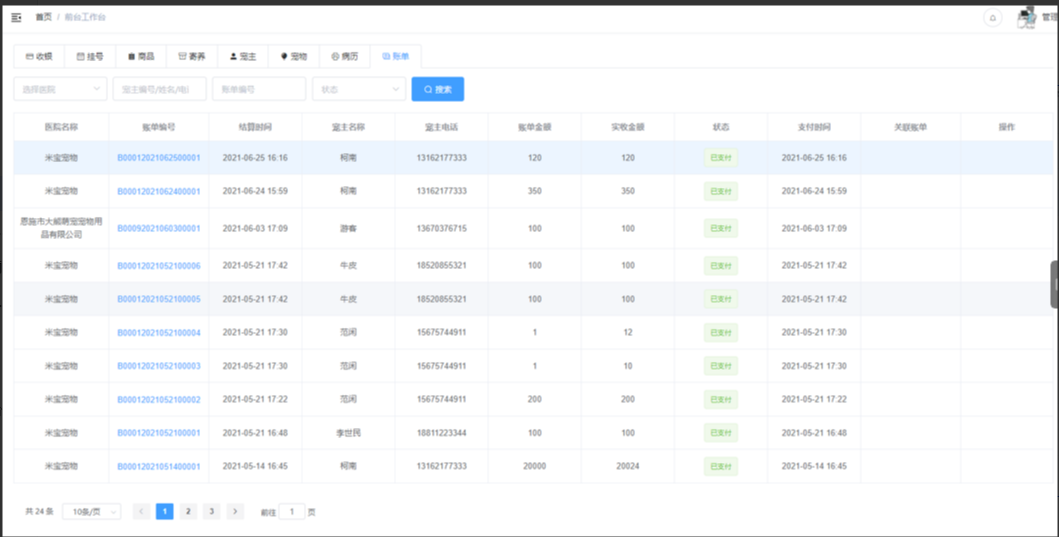Select hospital cell 恩施市大熊萌宠宠物用品有限公司
This screenshot has width=1059, height=537.
[61, 228]
